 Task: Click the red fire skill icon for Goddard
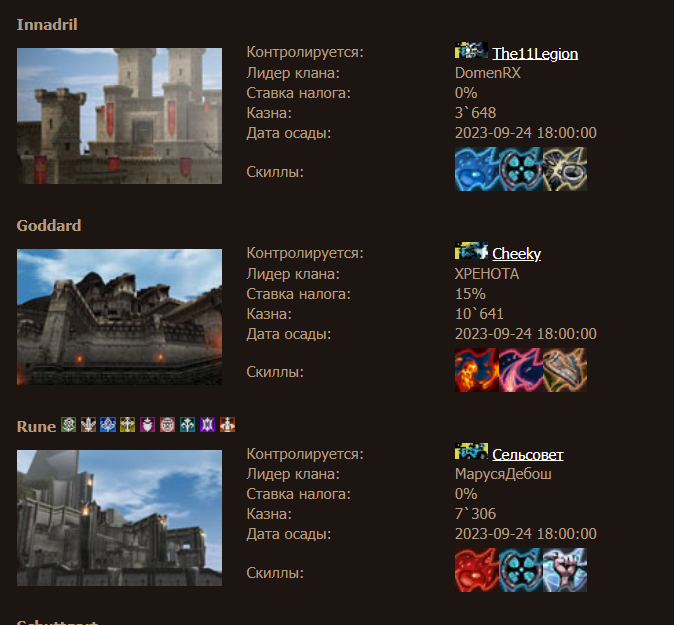[x=476, y=370]
